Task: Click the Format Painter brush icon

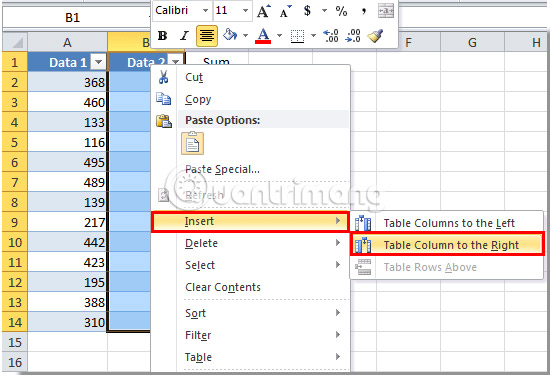Action: 375,36
